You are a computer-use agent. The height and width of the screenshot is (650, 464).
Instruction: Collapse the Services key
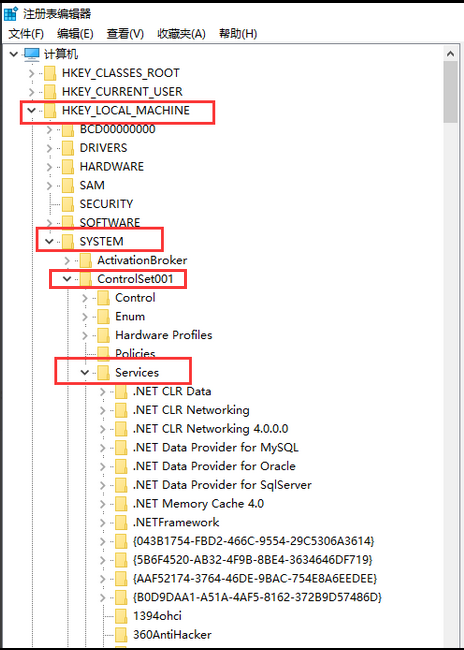click(85, 372)
